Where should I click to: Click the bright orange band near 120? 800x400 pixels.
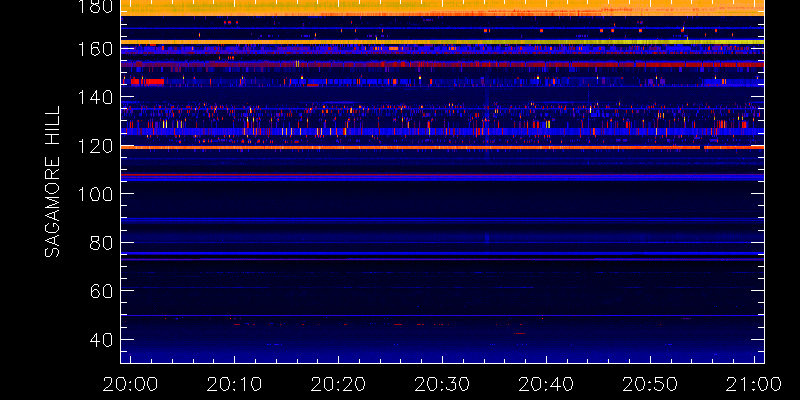click(x=442, y=147)
